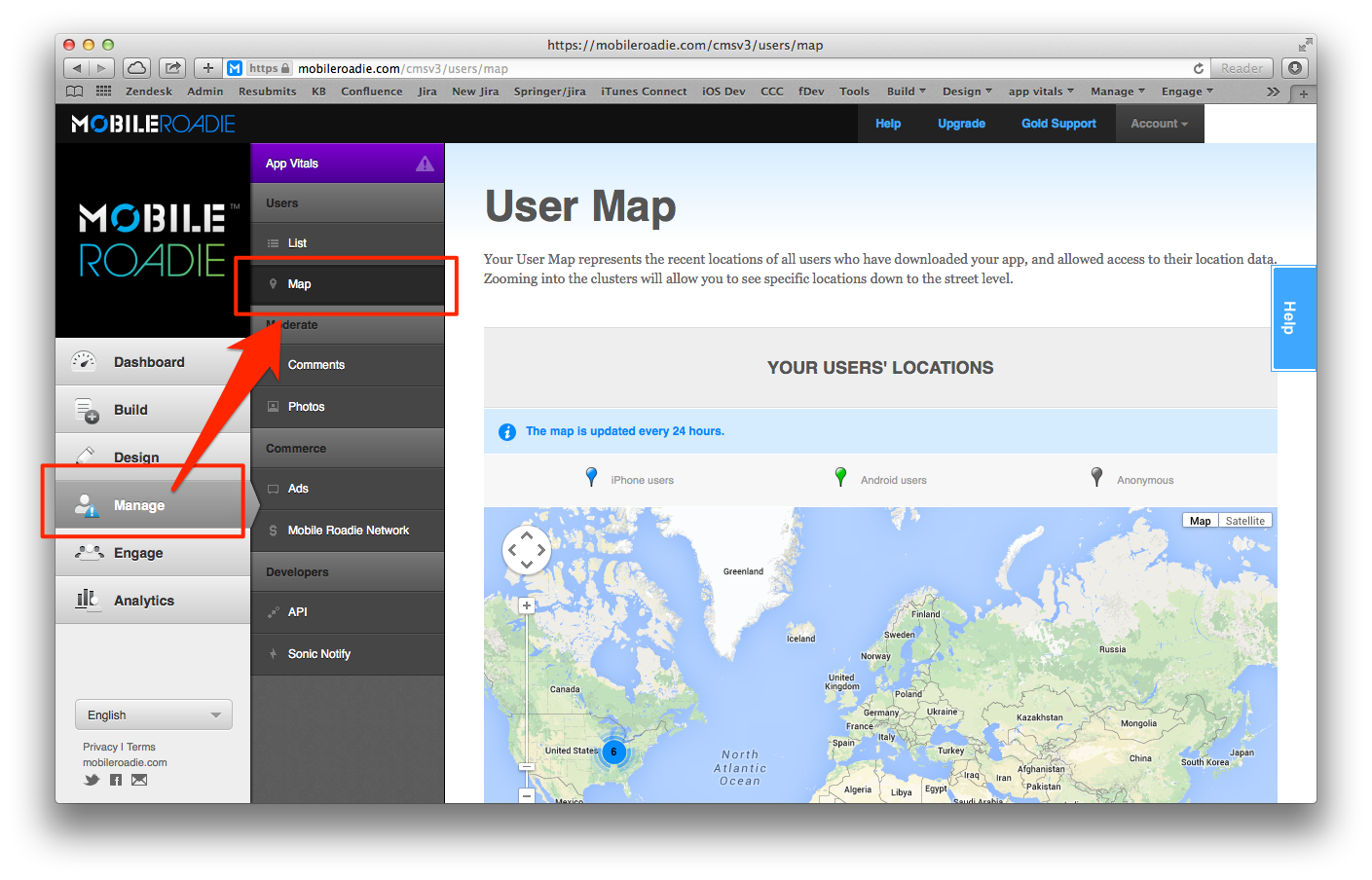Click the map zoom in plus button
Image resolution: width=1372 pixels, height=880 pixels.
526,605
